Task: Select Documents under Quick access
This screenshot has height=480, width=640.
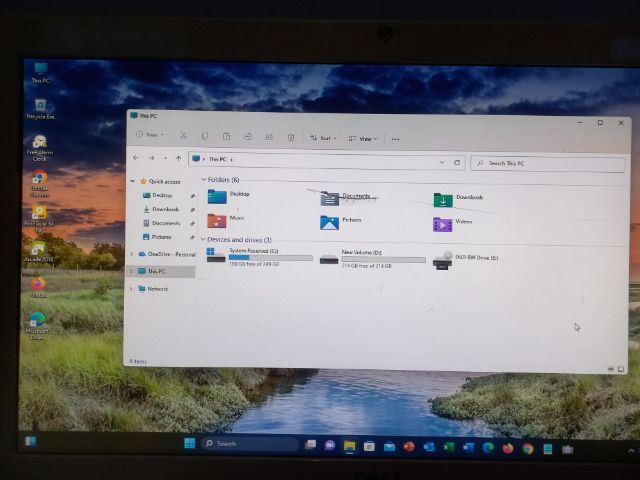Action: coord(165,223)
